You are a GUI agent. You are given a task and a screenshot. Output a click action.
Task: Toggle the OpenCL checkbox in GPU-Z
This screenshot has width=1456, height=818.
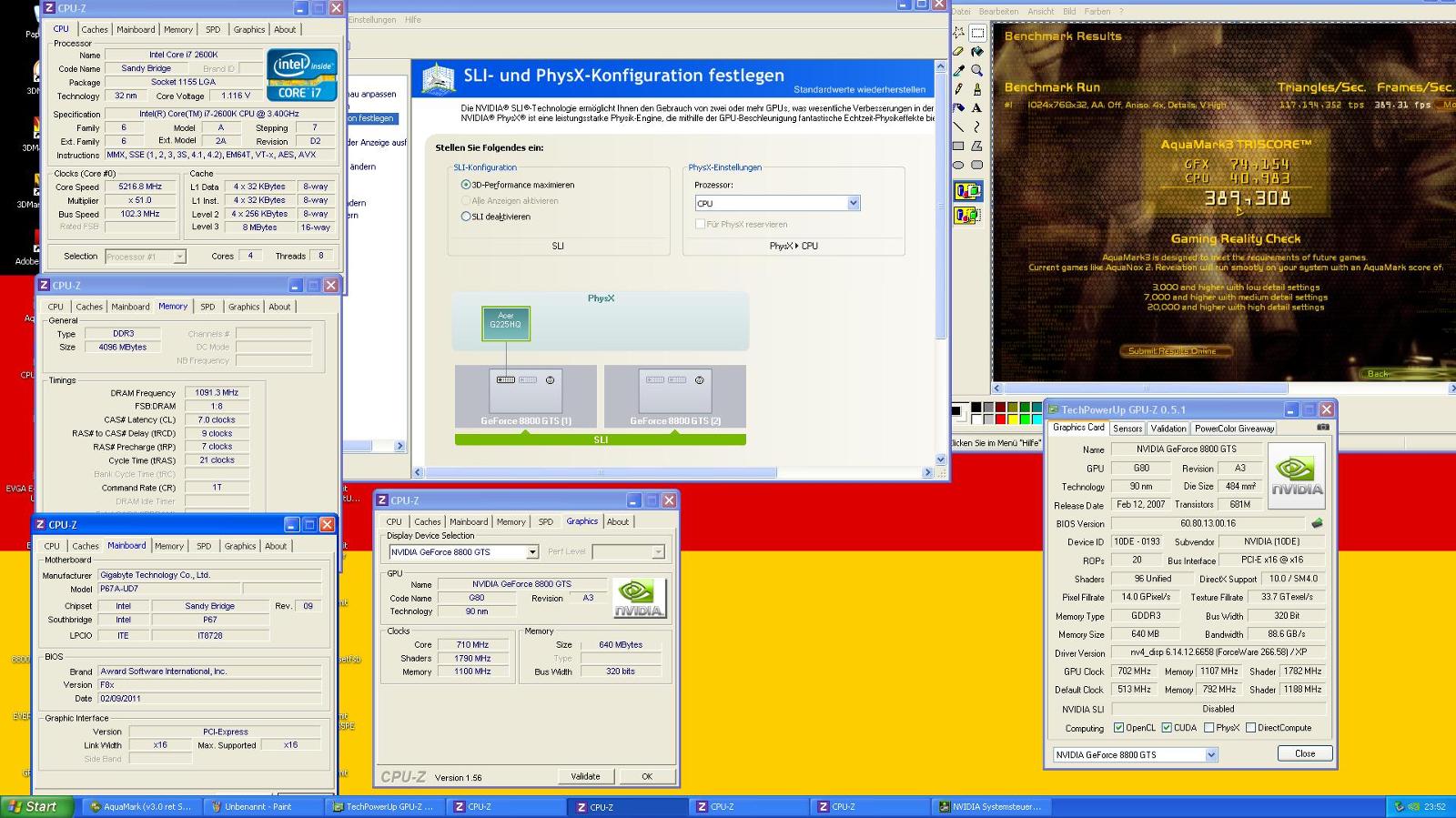(x=1119, y=728)
